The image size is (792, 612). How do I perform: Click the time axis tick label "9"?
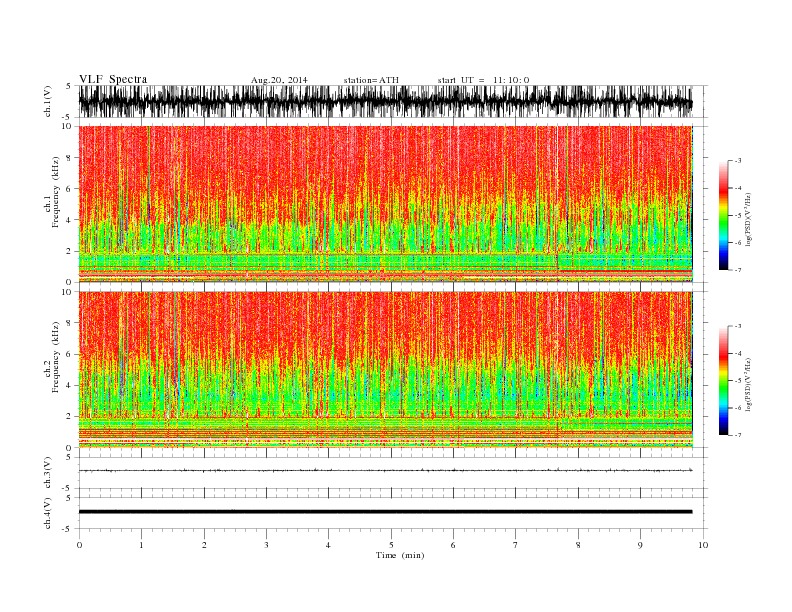click(x=640, y=545)
